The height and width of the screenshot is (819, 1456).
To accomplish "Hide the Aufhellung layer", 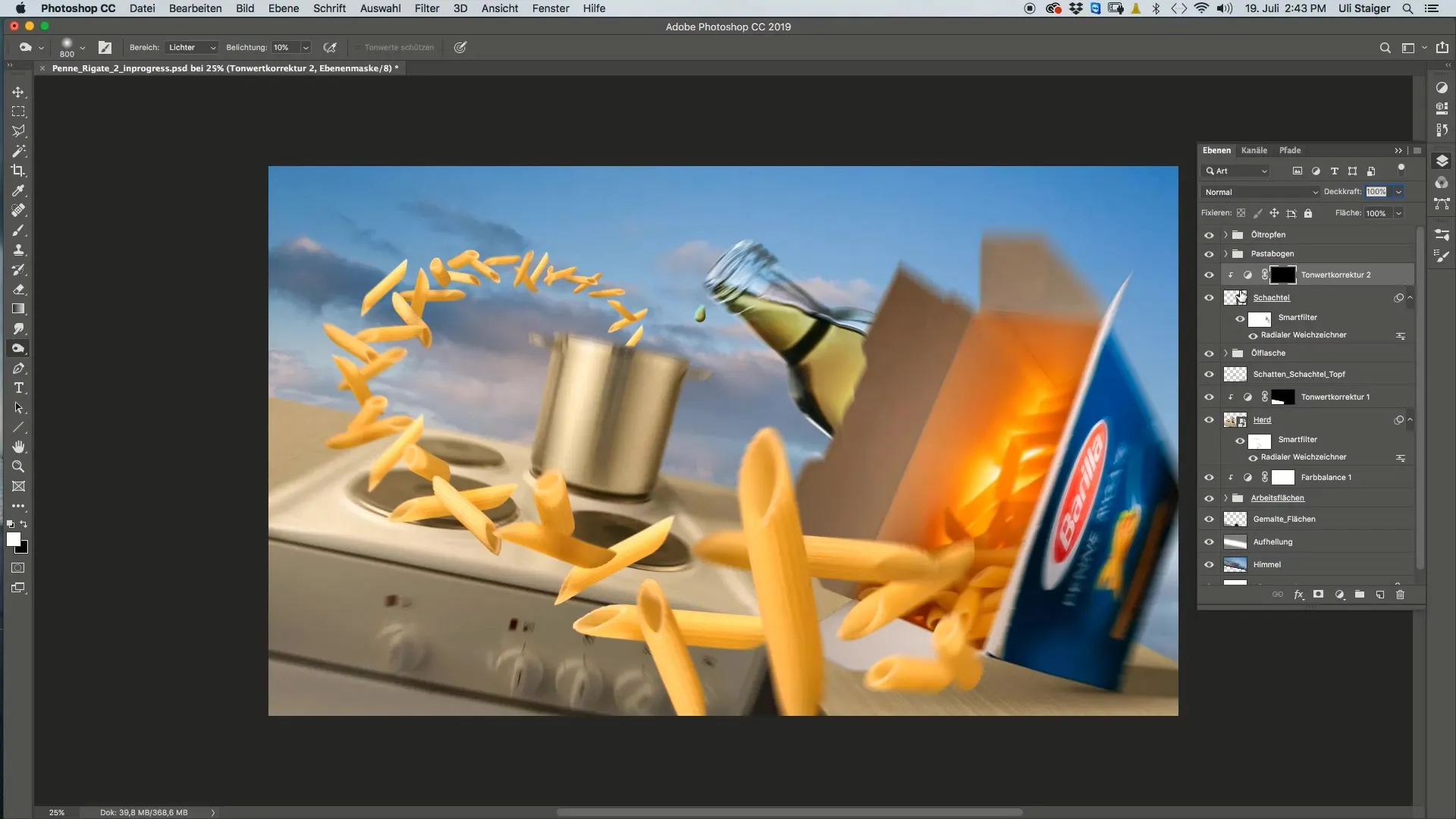I will coord(1209,542).
